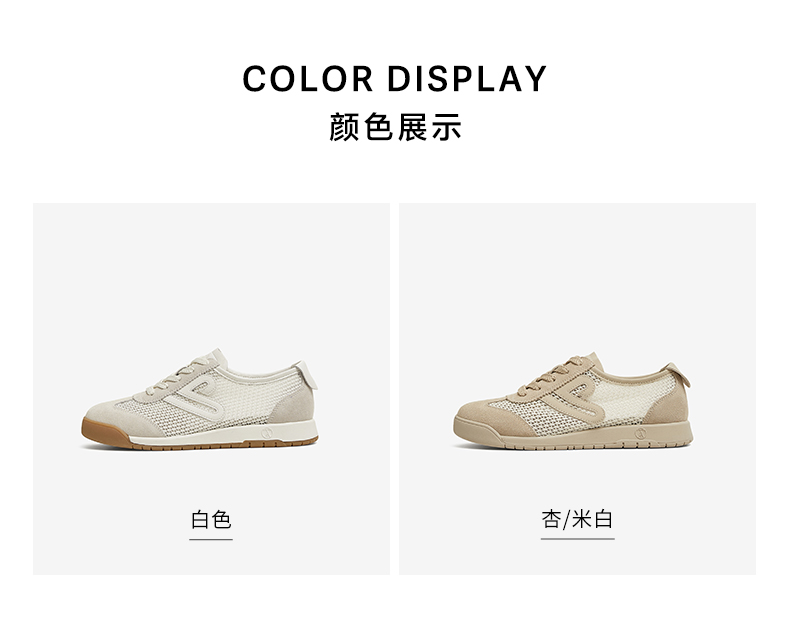The width and height of the screenshot is (790, 620).
Task: Click the side logo stripe on white sneaker
Action: tap(196, 398)
